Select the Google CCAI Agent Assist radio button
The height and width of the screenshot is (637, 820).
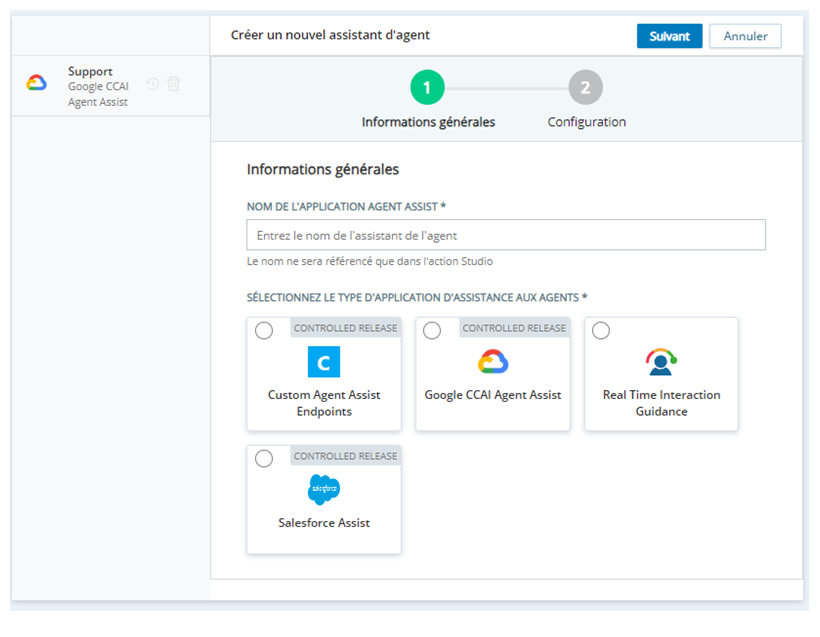click(x=432, y=331)
